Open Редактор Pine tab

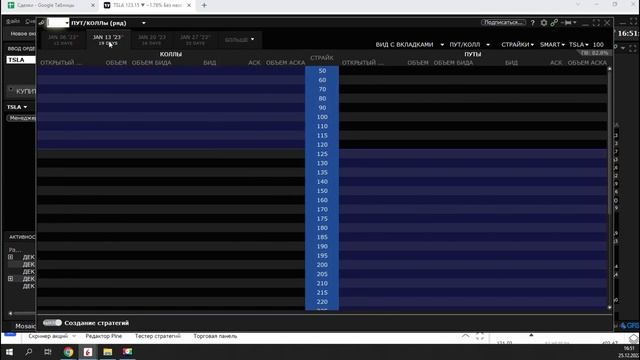[104, 336]
